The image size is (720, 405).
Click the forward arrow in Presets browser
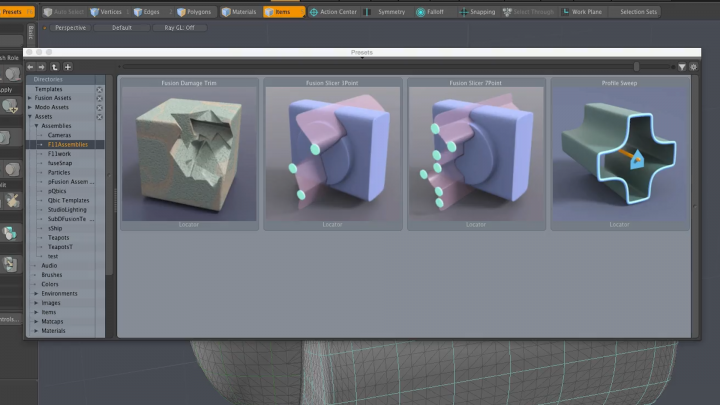click(x=42, y=66)
